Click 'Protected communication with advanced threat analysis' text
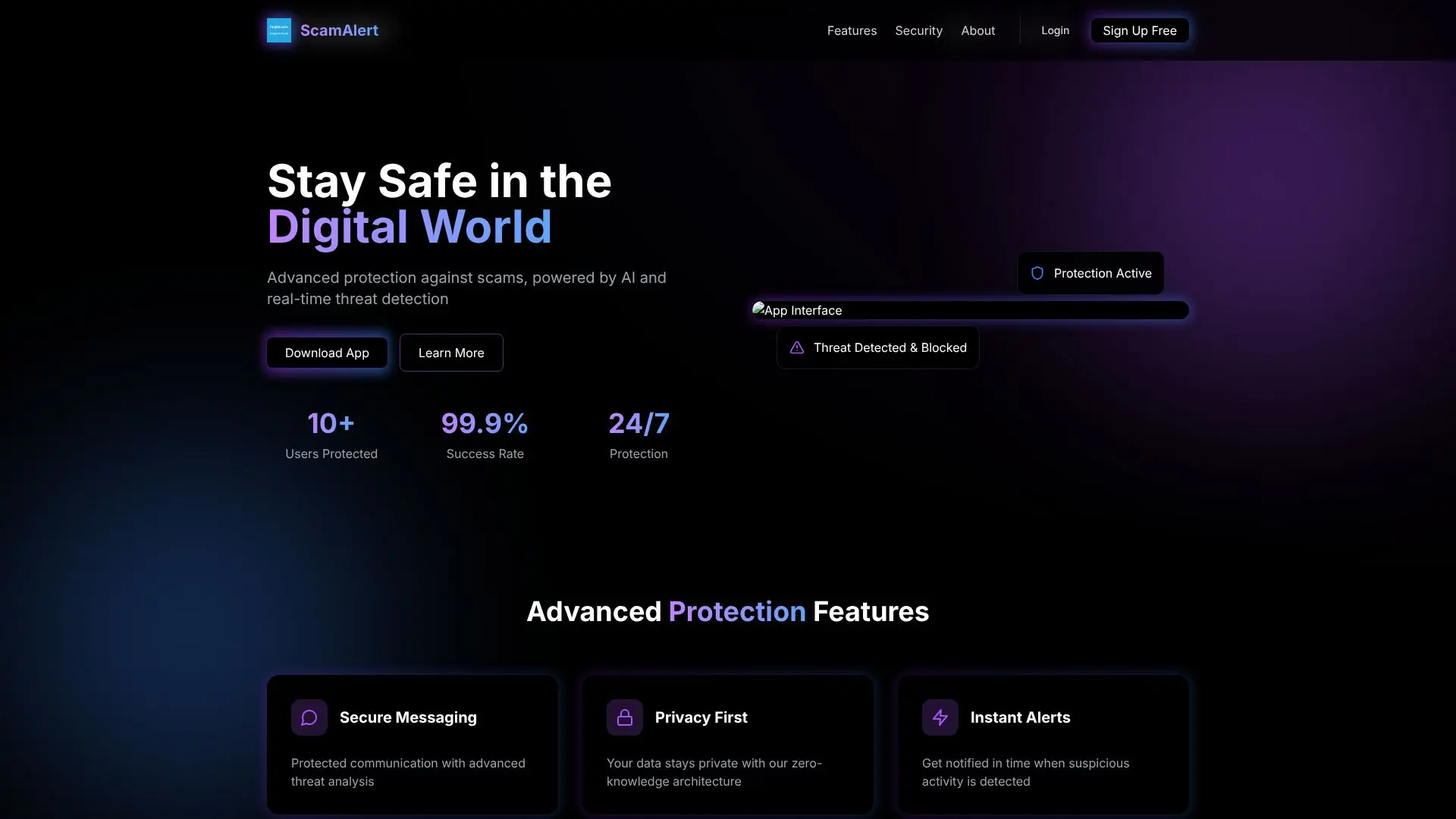 pyautogui.click(x=408, y=772)
